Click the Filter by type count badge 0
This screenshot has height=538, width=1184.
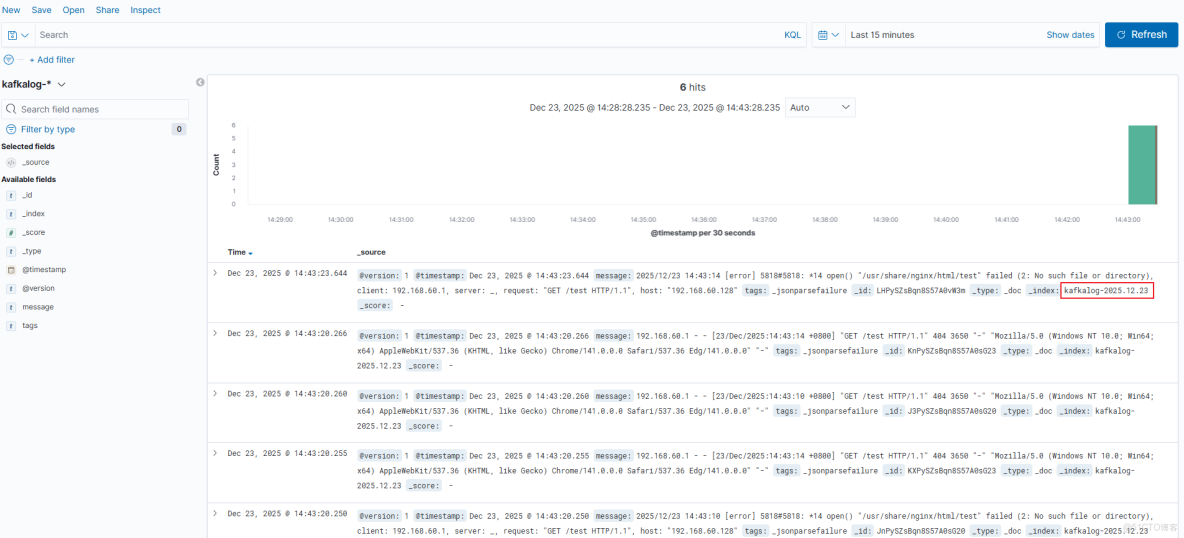[x=179, y=129]
